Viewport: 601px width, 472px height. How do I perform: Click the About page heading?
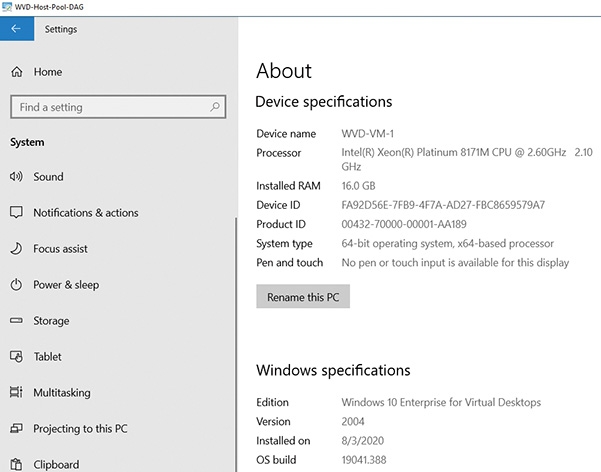pos(284,71)
